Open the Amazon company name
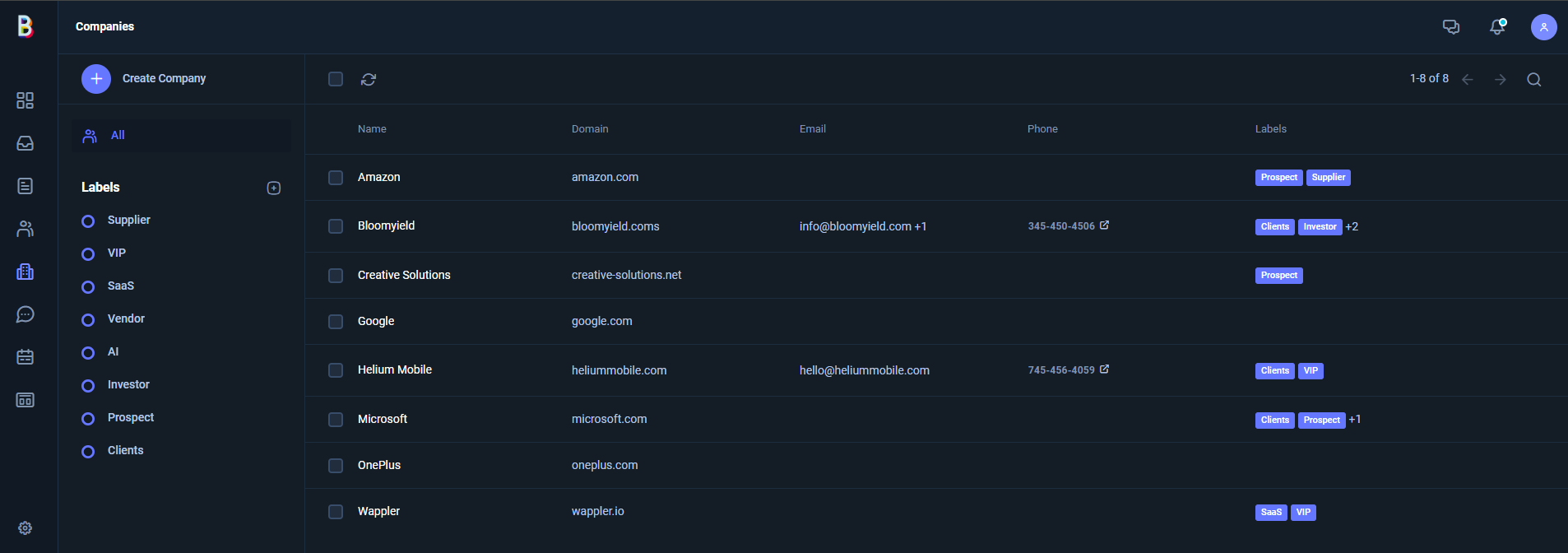The width and height of the screenshot is (1568, 553). [x=379, y=178]
